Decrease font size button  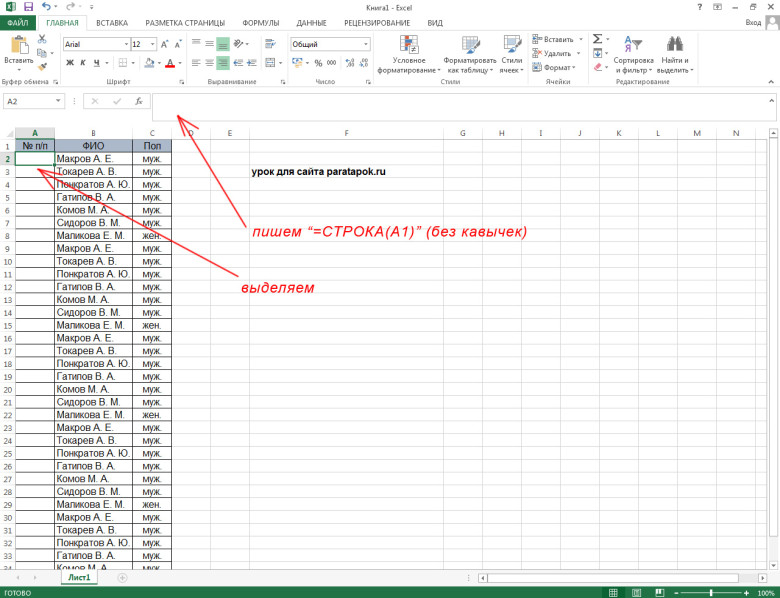(178, 44)
